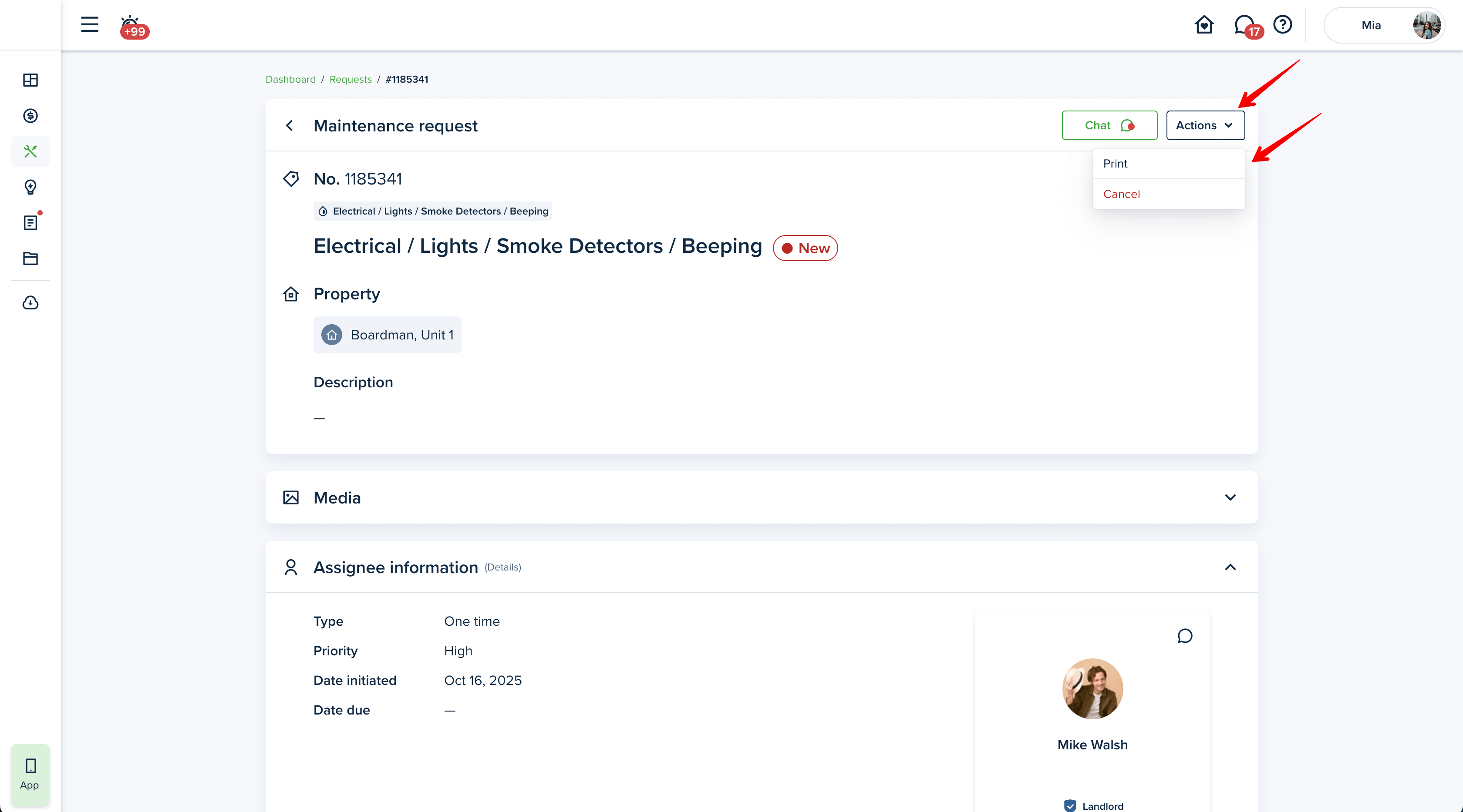Open the Chat button
Viewport: 1463px width, 812px height.
(1109, 125)
